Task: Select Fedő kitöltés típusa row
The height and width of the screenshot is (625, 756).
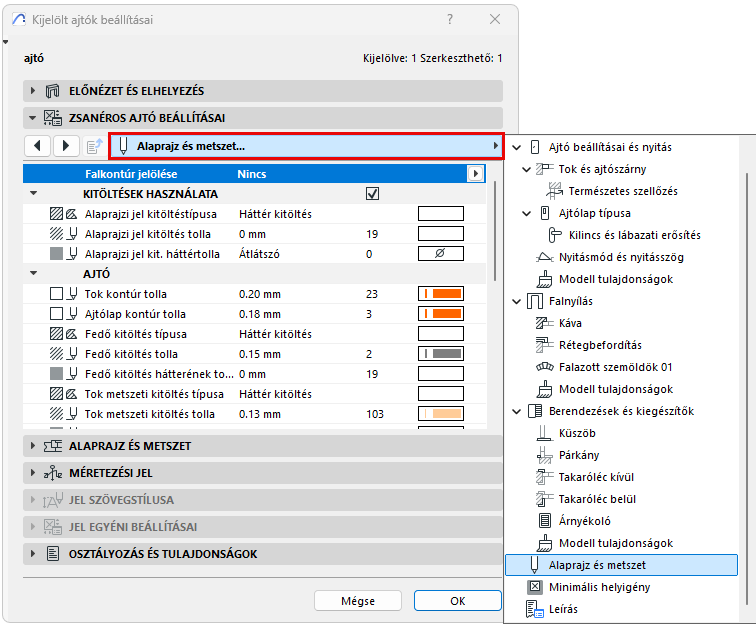Action: click(255, 334)
